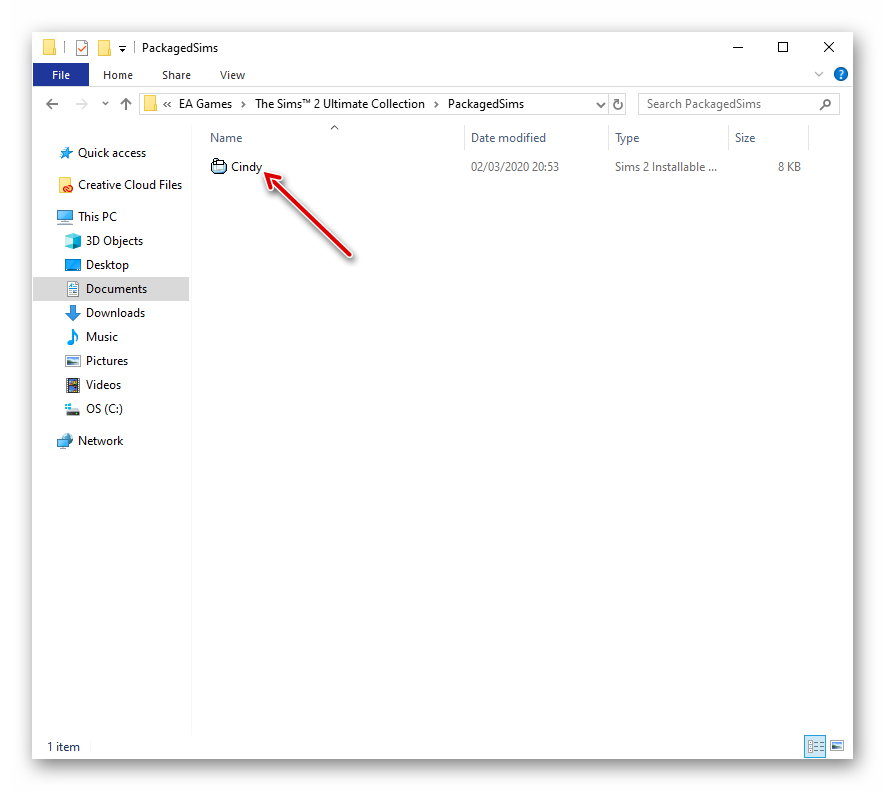Switch to the Share ribbon tab
Viewport: 885px width, 791px height.
point(176,75)
